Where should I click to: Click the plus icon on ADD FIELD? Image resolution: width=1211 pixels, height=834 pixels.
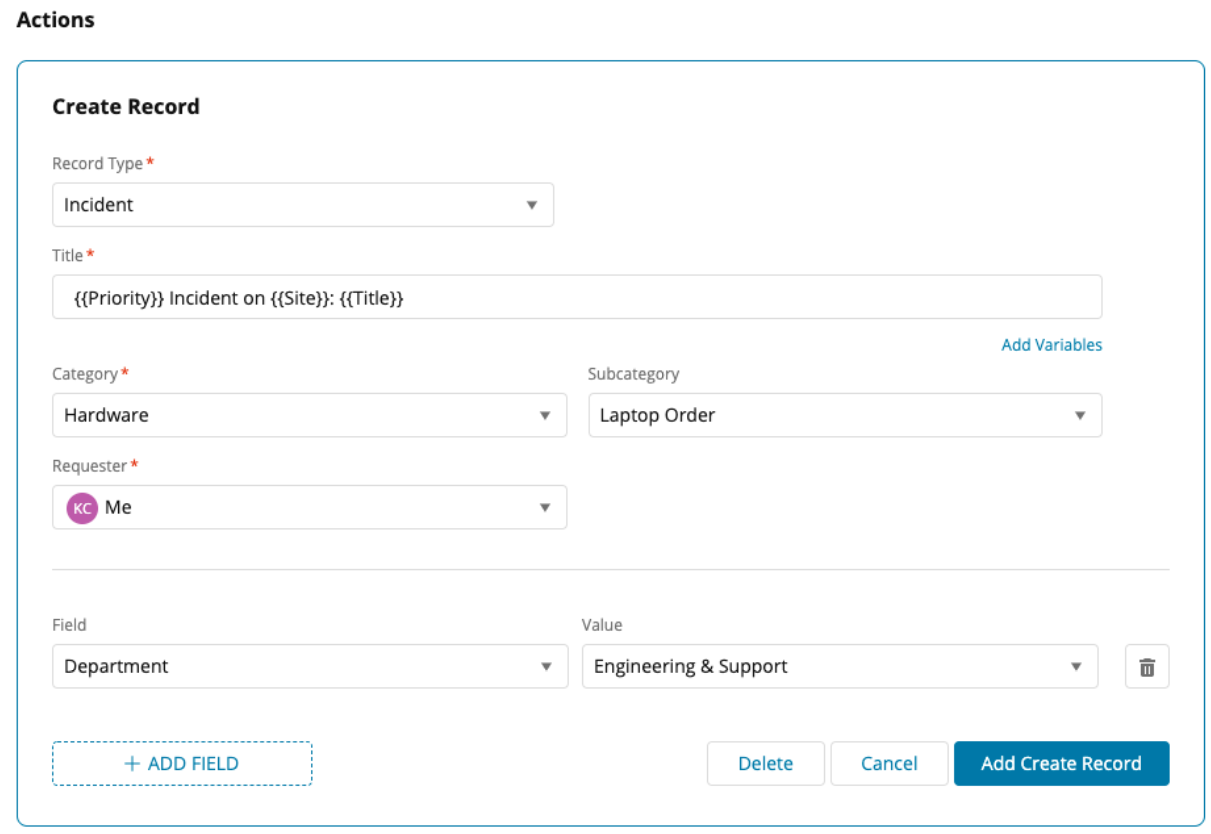[x=132, y=764]
